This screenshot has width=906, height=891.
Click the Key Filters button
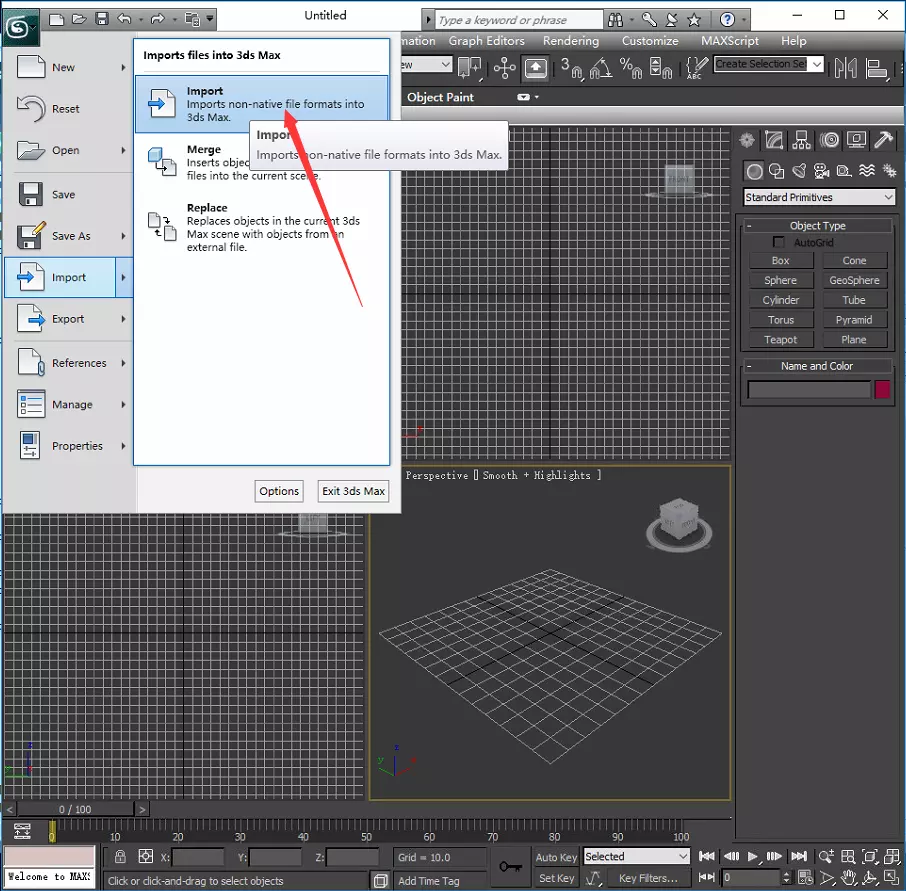648,878
